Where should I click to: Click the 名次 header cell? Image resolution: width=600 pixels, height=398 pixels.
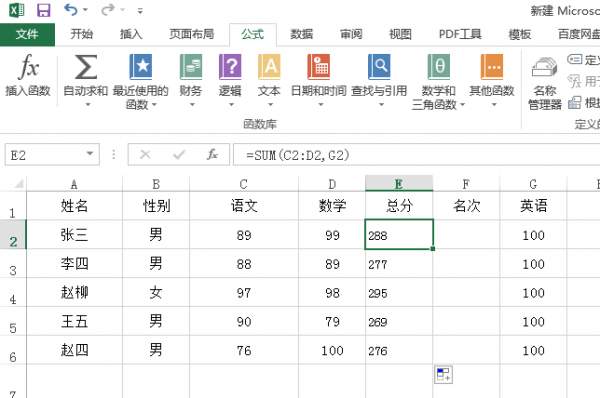click(x=466, y=206)
